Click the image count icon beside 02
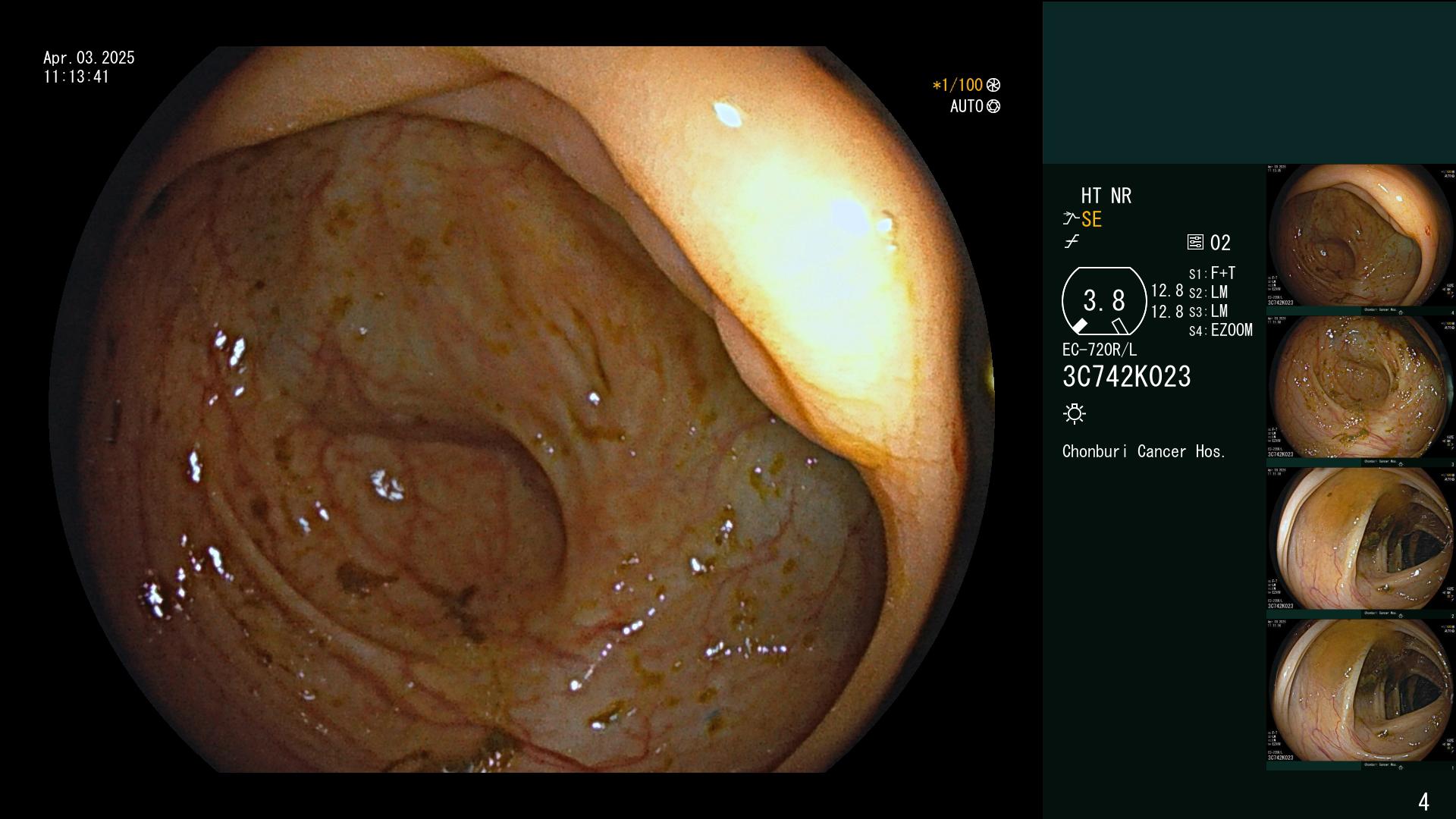 [x=1195, y=243]
